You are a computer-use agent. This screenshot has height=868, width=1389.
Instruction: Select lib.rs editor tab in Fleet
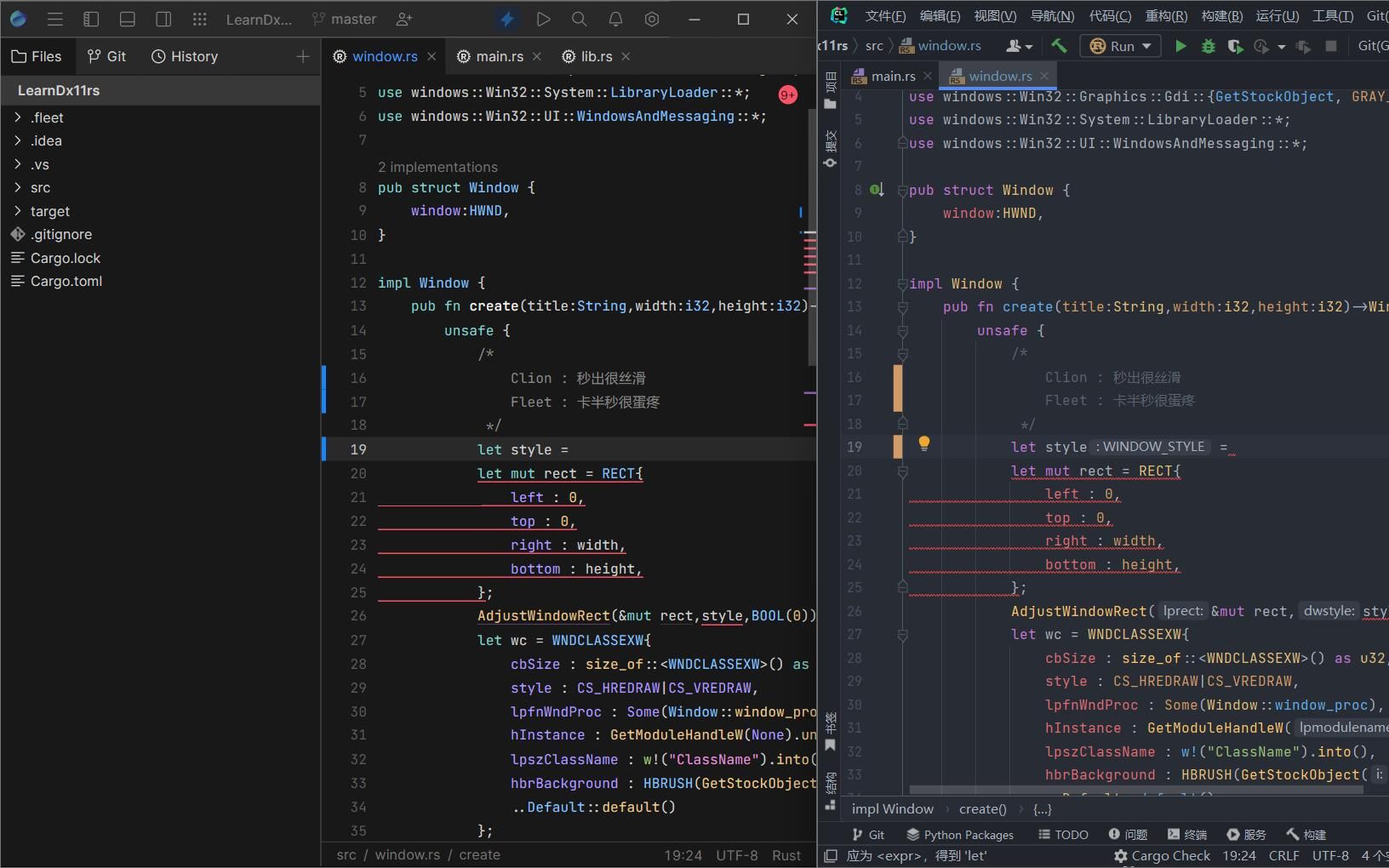[x=587, y=56]
